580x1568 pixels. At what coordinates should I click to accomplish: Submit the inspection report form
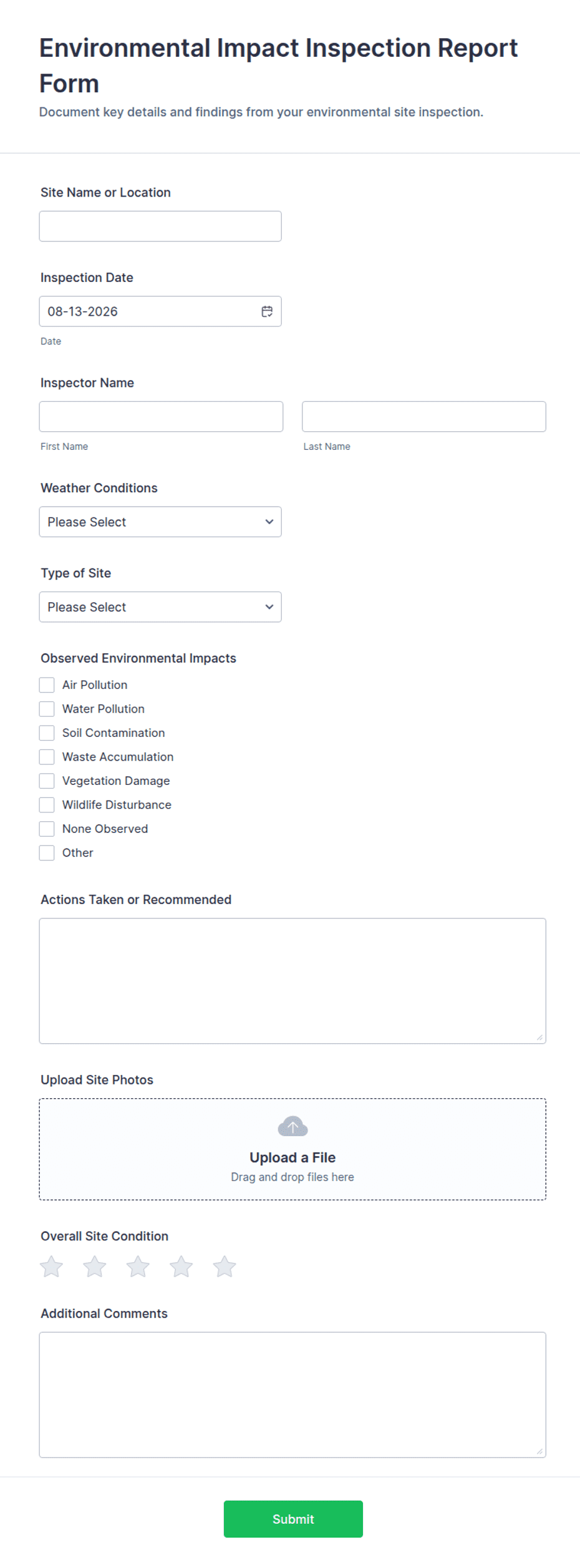pos(293,1519)
